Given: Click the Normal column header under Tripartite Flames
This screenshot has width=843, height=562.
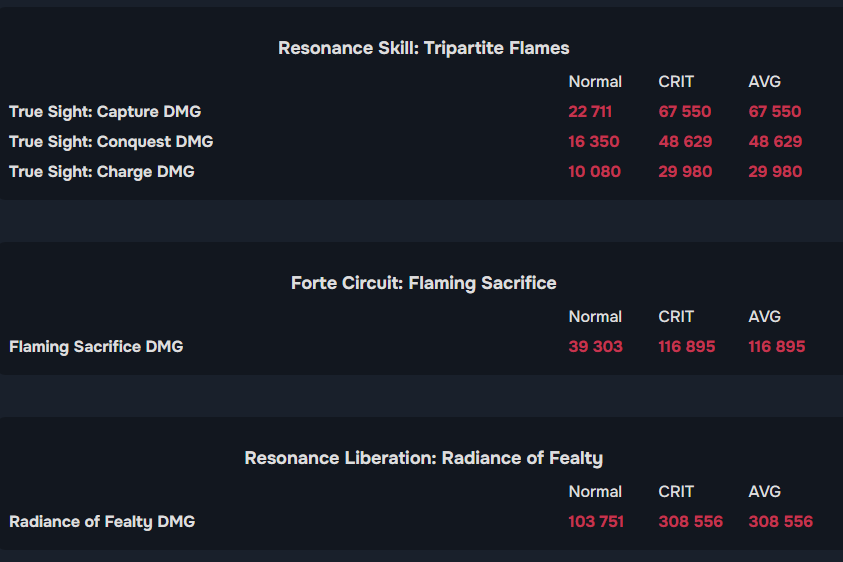Looking at the screenshot, I should click(595, 82).
